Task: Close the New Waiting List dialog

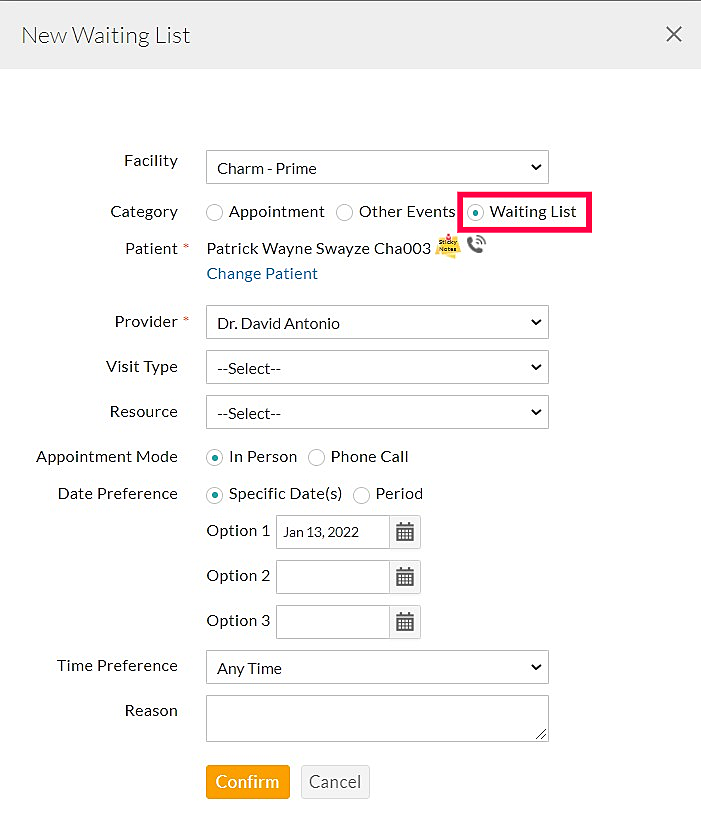Action: tap(673, 33)
